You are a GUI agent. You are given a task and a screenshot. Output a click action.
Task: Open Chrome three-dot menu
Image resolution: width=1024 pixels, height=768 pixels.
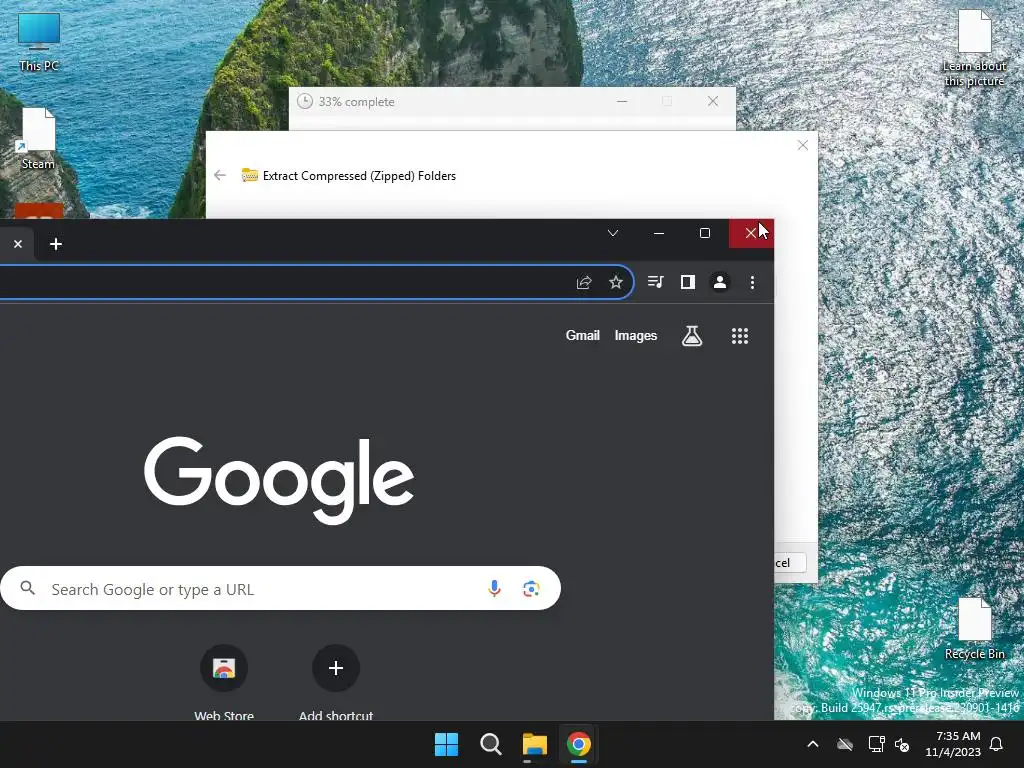752,282
